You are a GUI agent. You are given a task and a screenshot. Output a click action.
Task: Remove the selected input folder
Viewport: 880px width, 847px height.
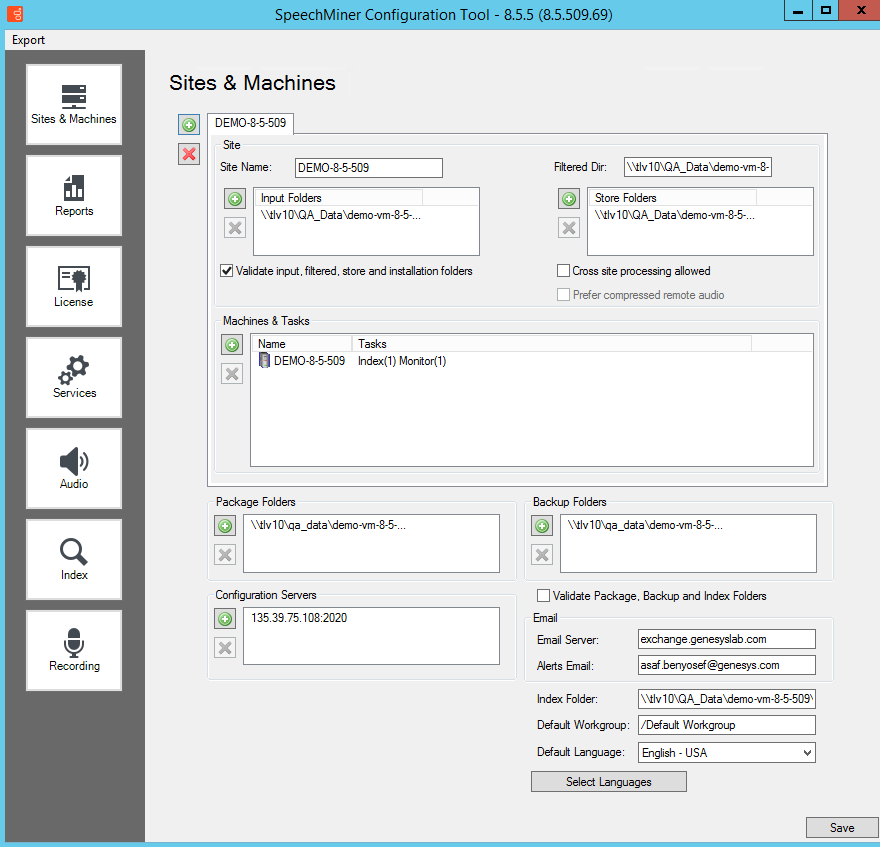235,228
